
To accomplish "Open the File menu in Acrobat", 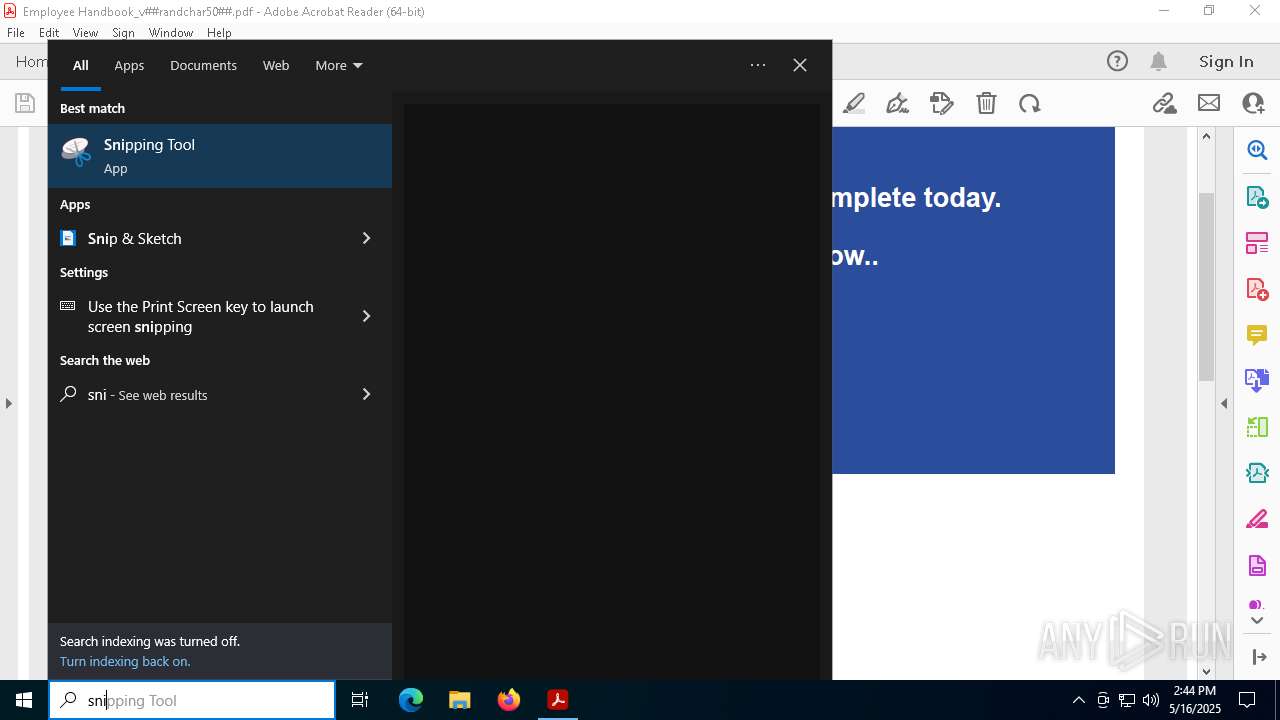I will pos(16,32).
